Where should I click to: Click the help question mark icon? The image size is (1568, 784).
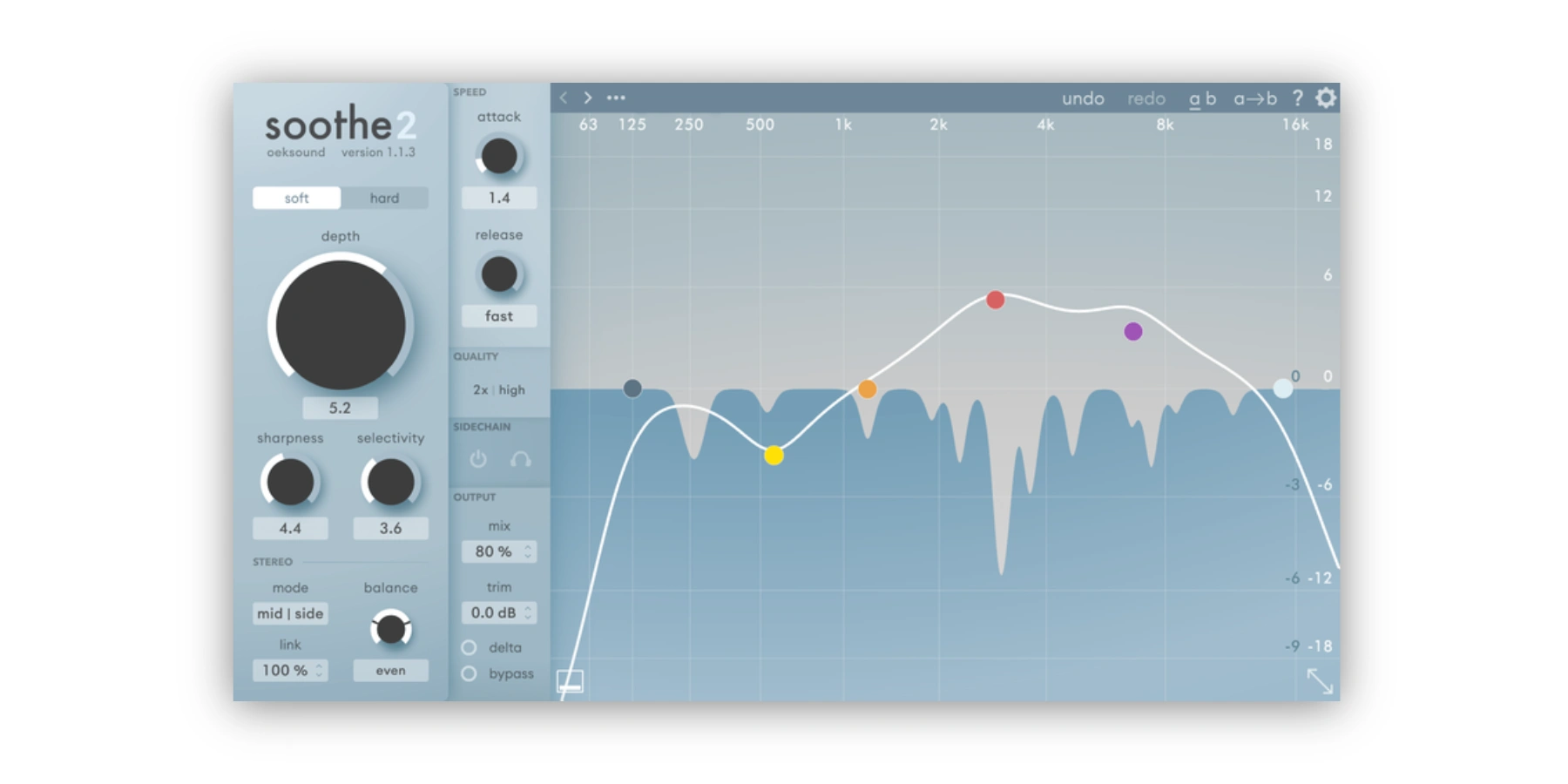pos(1297,98)
